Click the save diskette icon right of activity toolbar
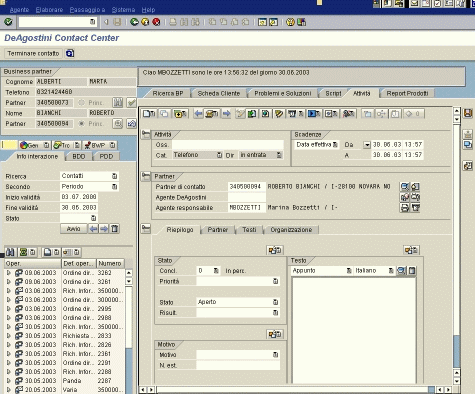The image size is (475, 394). pyautogui.click(x=467, y=113)
